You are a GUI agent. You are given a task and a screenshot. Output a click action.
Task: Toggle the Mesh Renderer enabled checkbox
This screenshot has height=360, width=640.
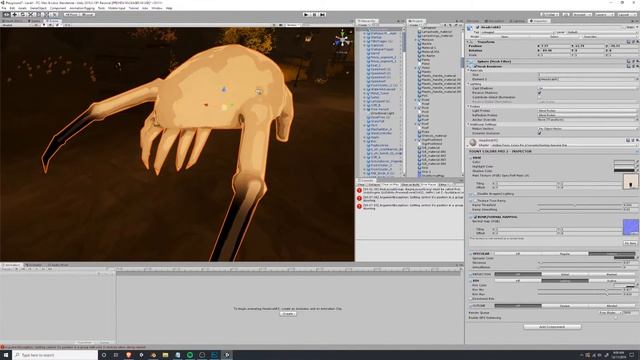click(475, 66)
